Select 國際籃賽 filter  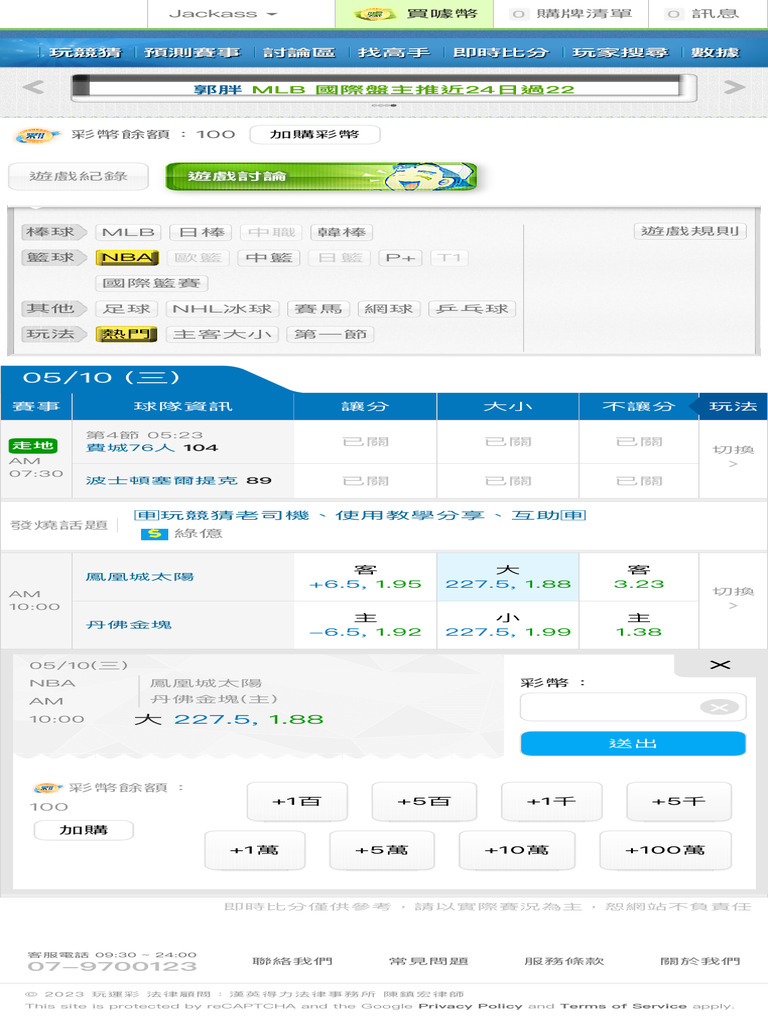point(152,283)
